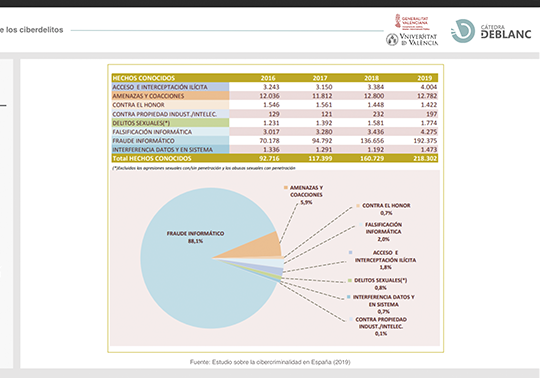The height and width of the screenshot is (378, 540).
Task: Click the 2019 Fraude Informático value 192.375
Action: (425, 140)
